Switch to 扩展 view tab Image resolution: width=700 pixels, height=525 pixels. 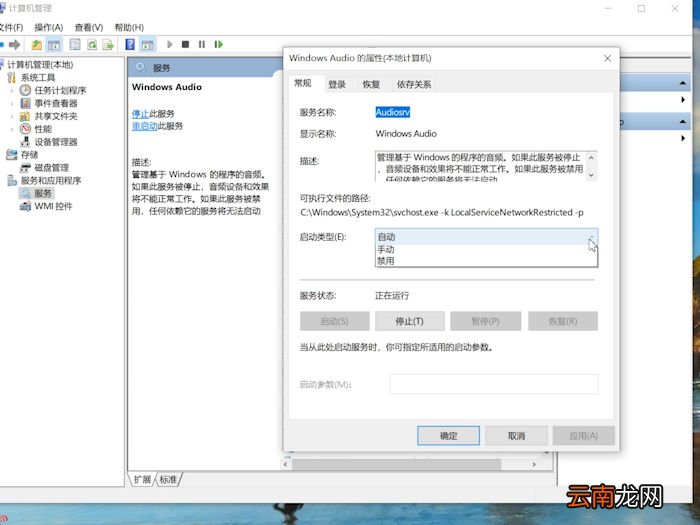(142, 480)
